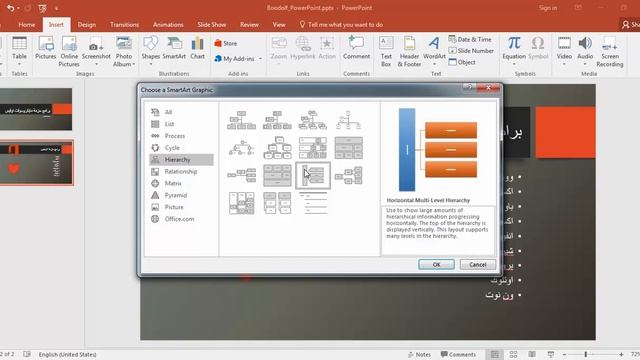Insert an Object from ribbon
This screenshot has height=360, width=640.
(462, 62)
